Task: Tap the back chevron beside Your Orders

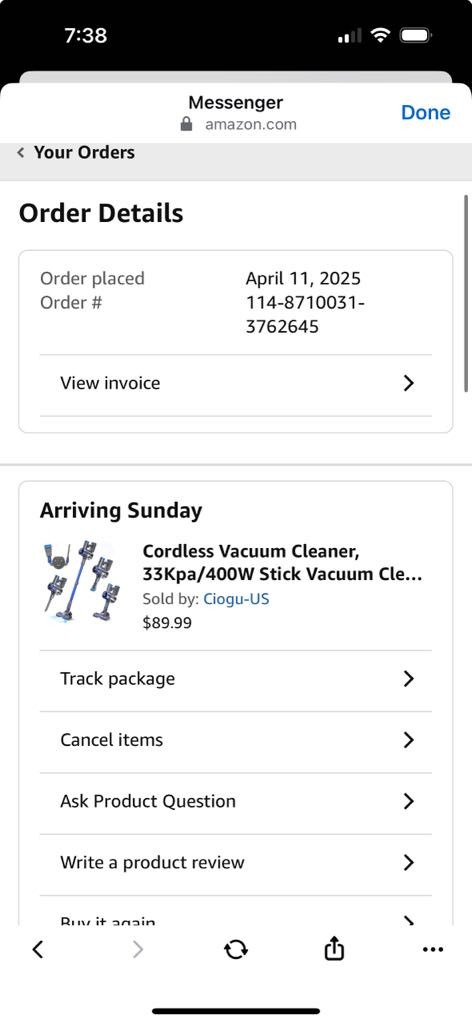Action: [21, 152]
